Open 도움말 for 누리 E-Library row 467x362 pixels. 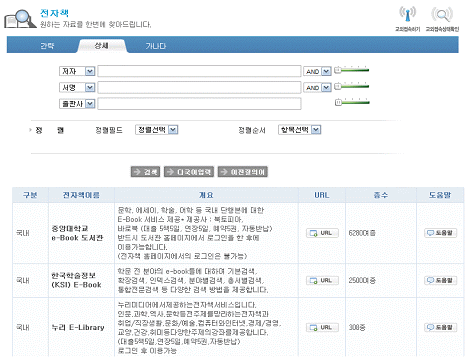440,327
